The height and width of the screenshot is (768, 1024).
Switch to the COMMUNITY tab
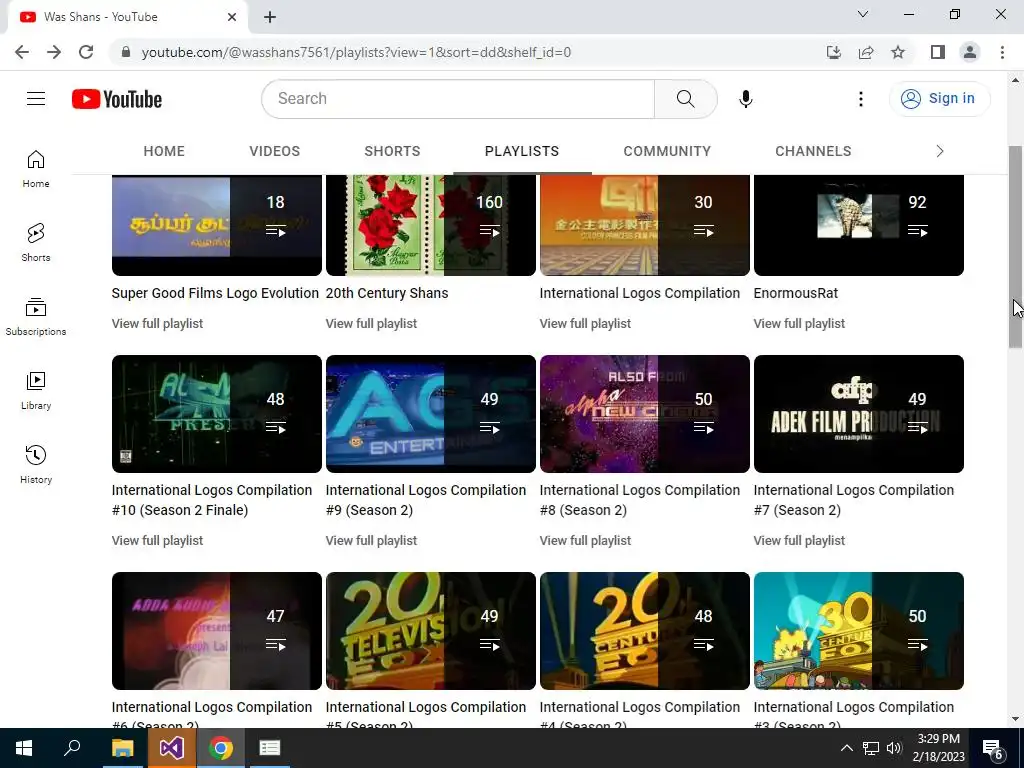coord(667,152)
